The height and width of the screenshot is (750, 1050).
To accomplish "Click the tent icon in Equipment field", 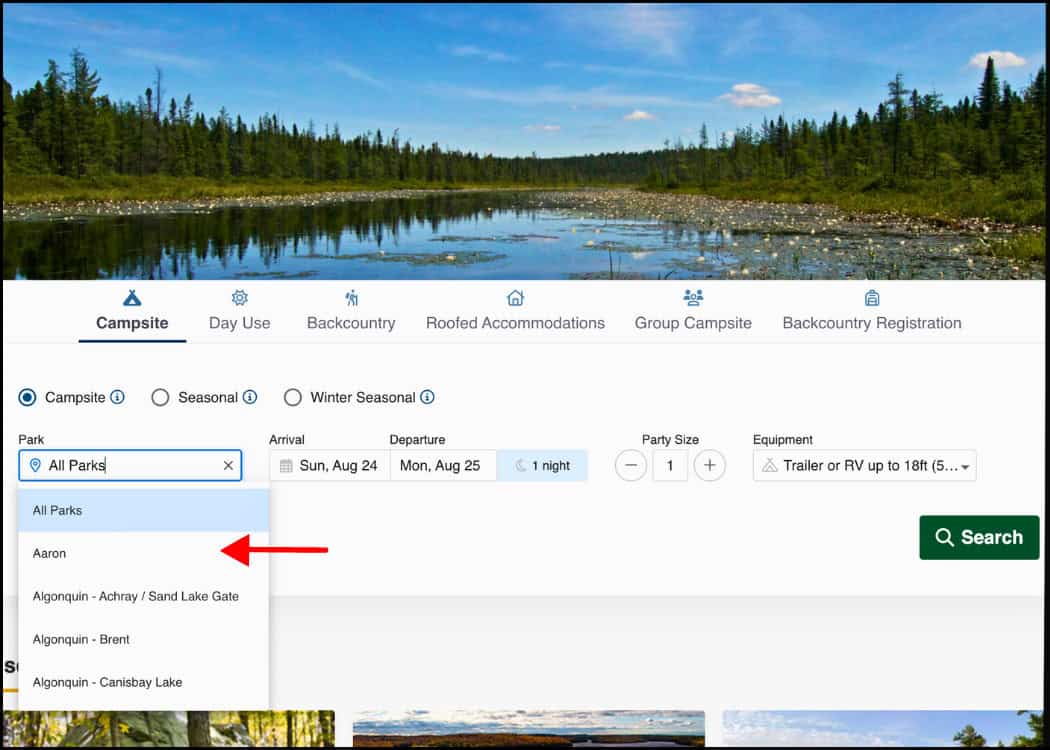I will pyautogui.click(x=769, y=465).
